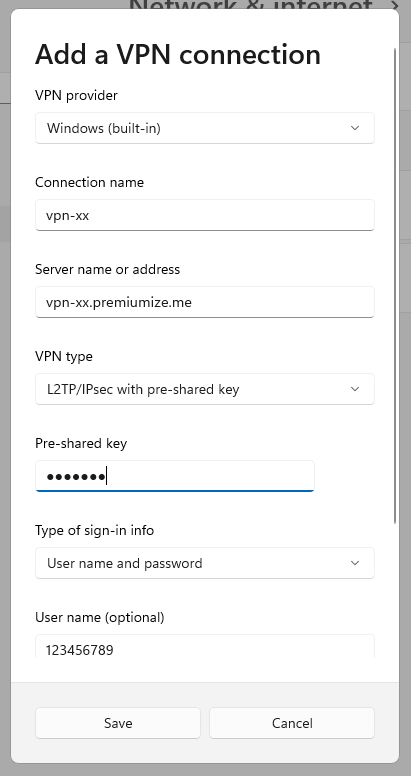Select the Connection name field containing vpn-xx
This screenshot has height=776, width=411.
(205, 215)
